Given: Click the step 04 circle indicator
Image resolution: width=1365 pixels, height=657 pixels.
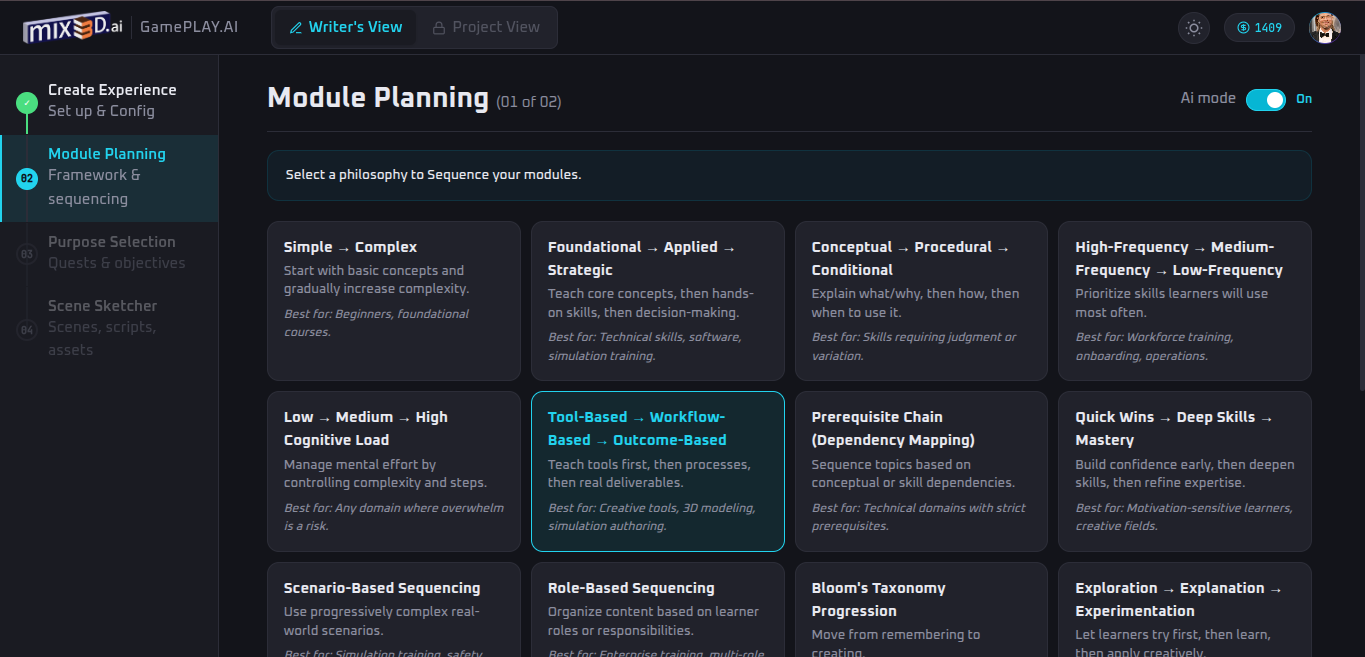Looking at the screenshot, I should pos(27,329).
